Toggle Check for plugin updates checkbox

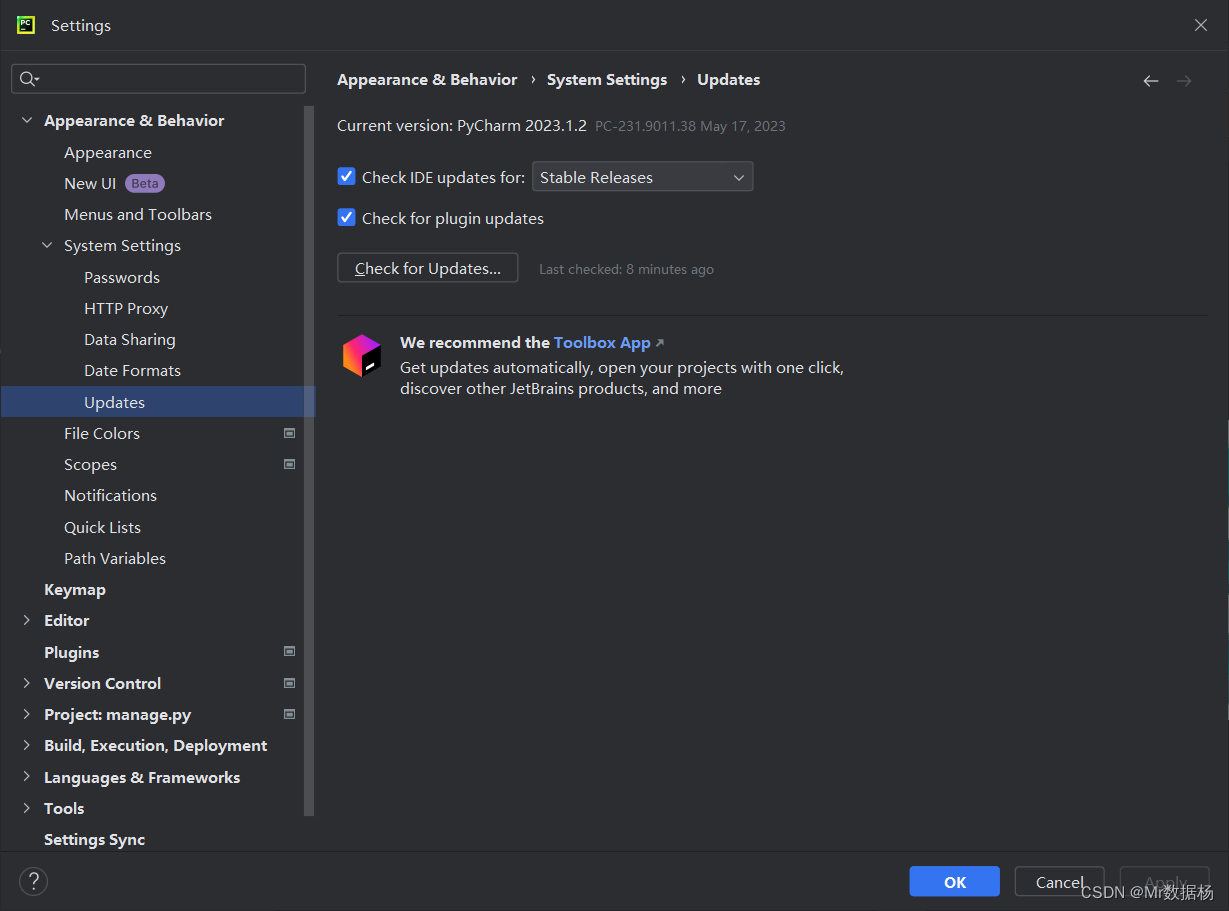point(346,217)
